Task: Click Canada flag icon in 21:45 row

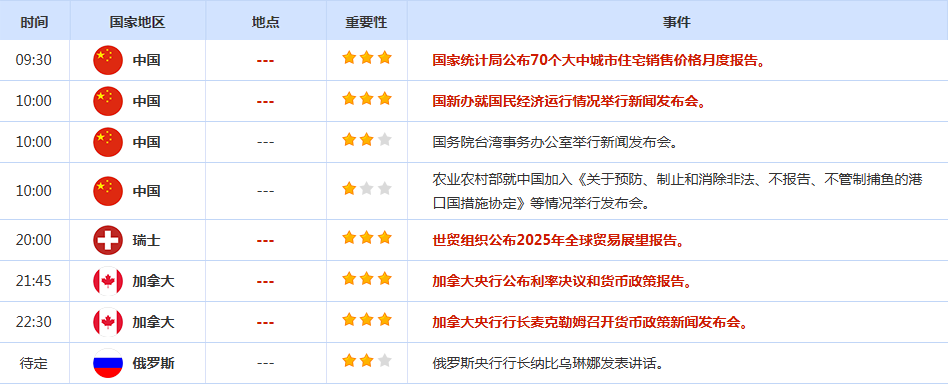Action: (x=108, y=281)
